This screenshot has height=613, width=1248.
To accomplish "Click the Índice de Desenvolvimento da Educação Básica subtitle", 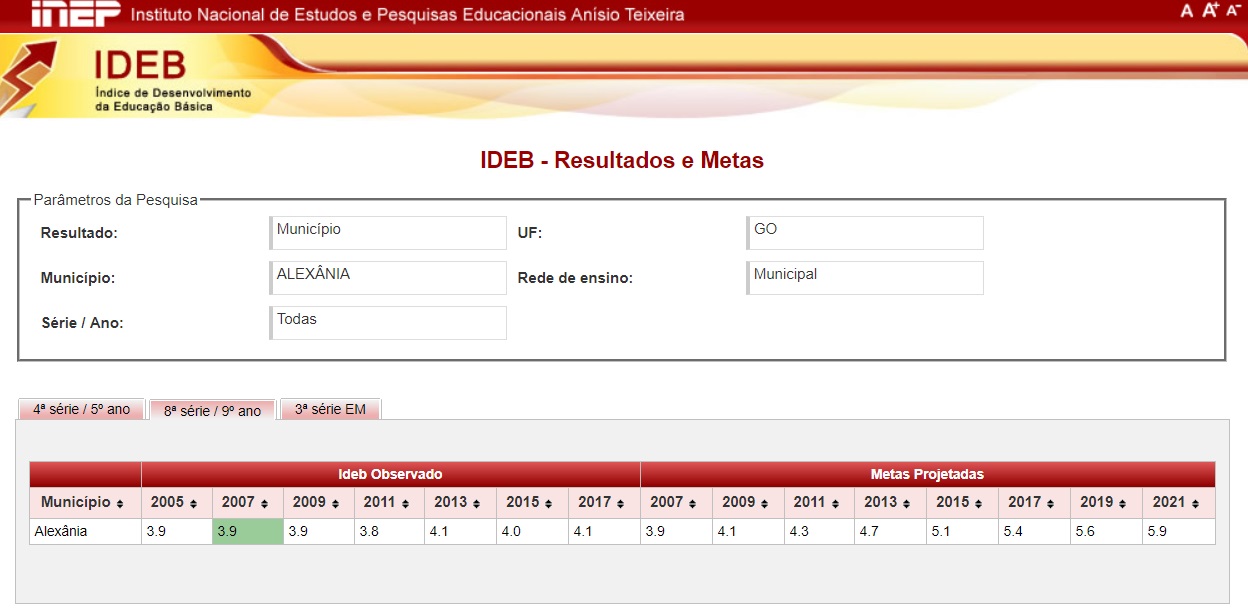I will coord(173,99).
